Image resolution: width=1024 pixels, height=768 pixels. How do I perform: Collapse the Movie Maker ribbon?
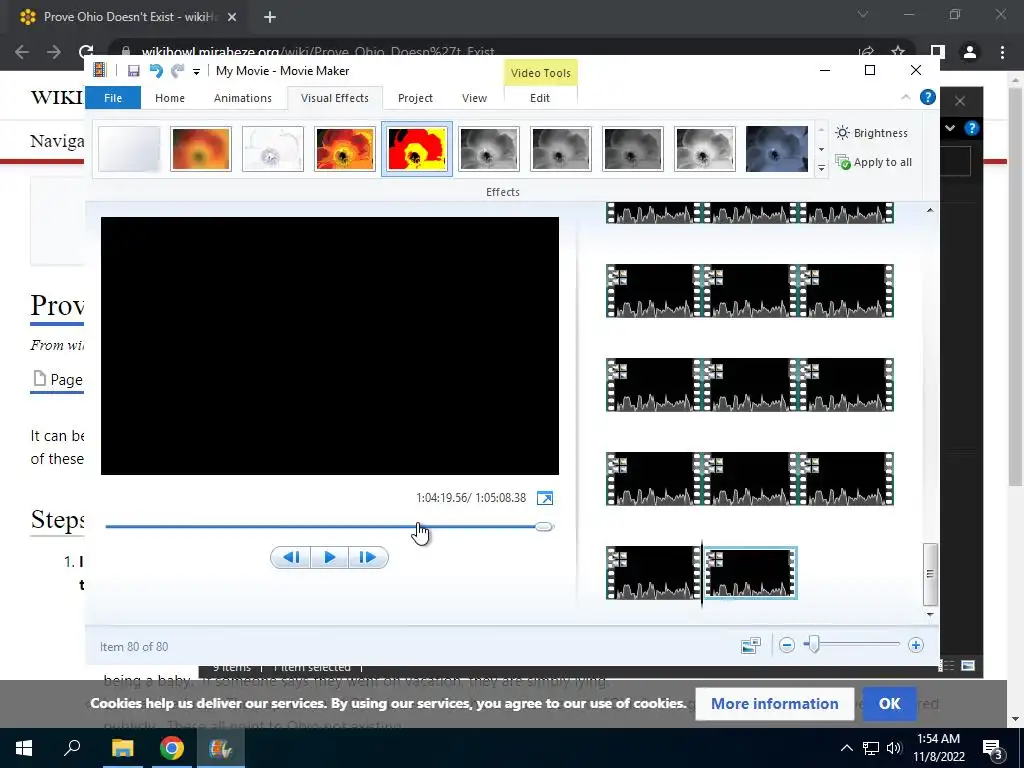point(906,97)
